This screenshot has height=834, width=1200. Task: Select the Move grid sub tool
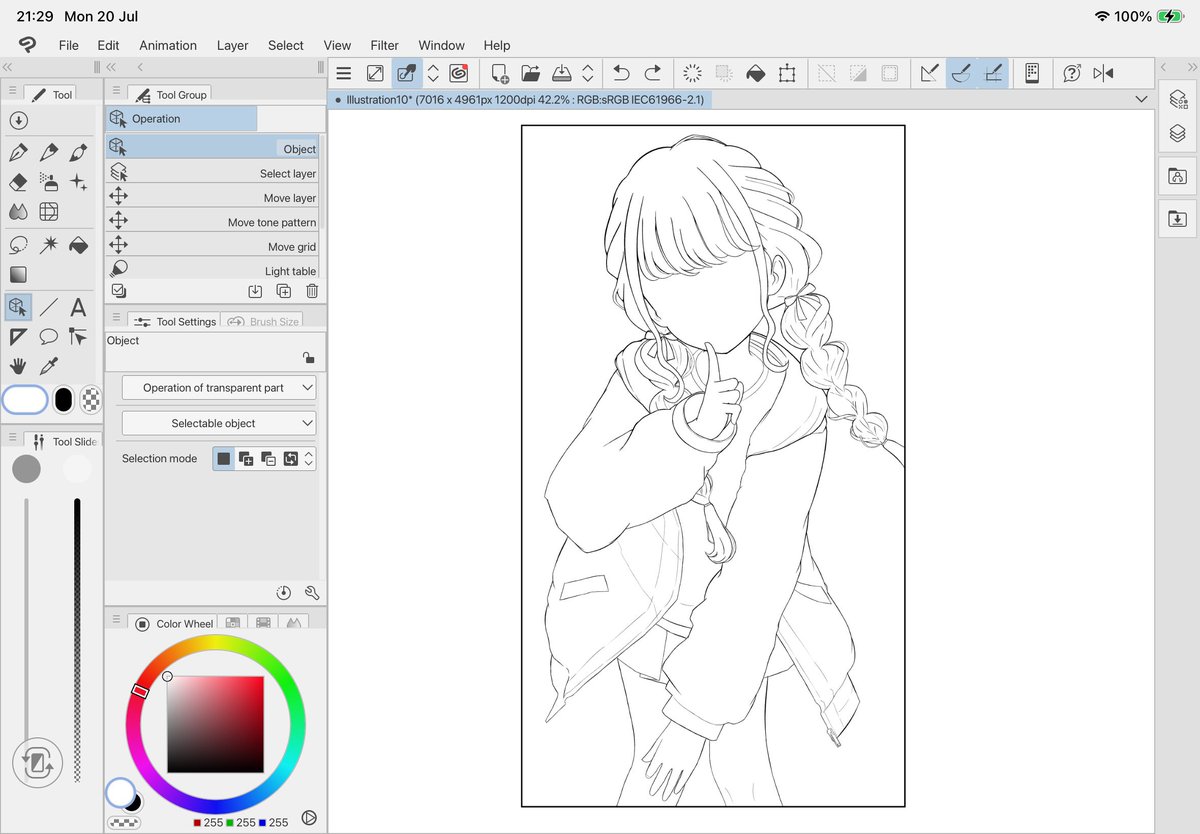coord(212,246)
